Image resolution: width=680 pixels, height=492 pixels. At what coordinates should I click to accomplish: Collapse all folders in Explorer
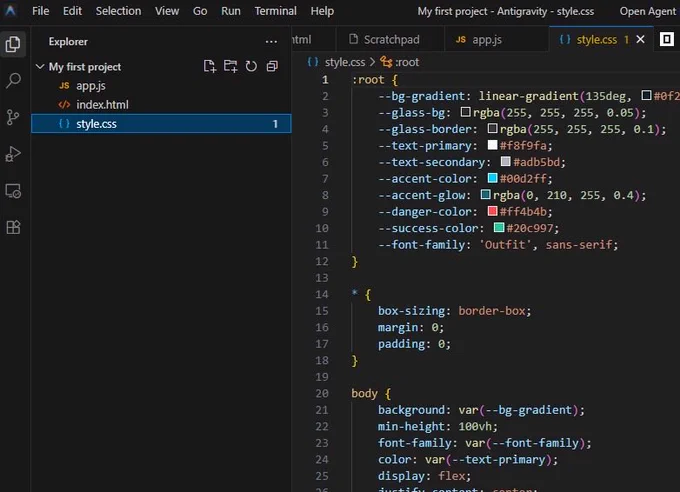point(272,66)
